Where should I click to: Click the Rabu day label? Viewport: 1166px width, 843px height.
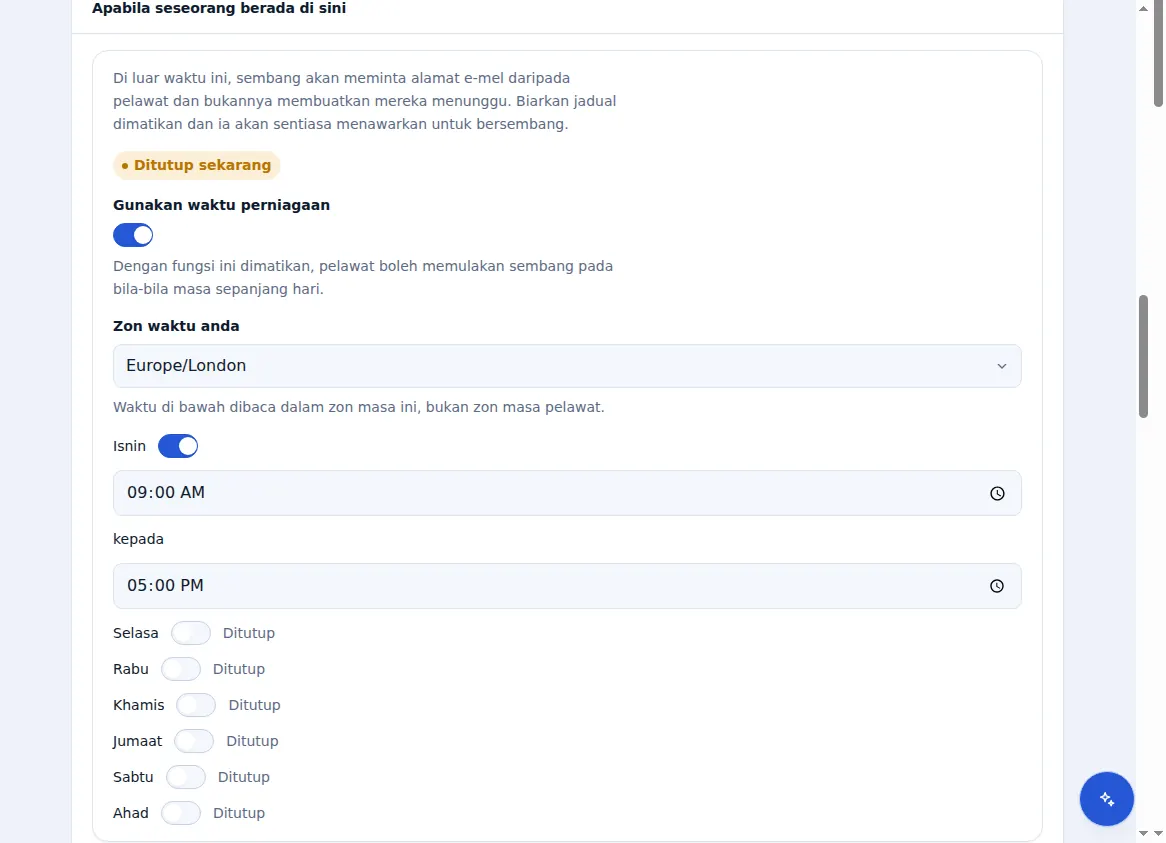[x=131, y=669]
